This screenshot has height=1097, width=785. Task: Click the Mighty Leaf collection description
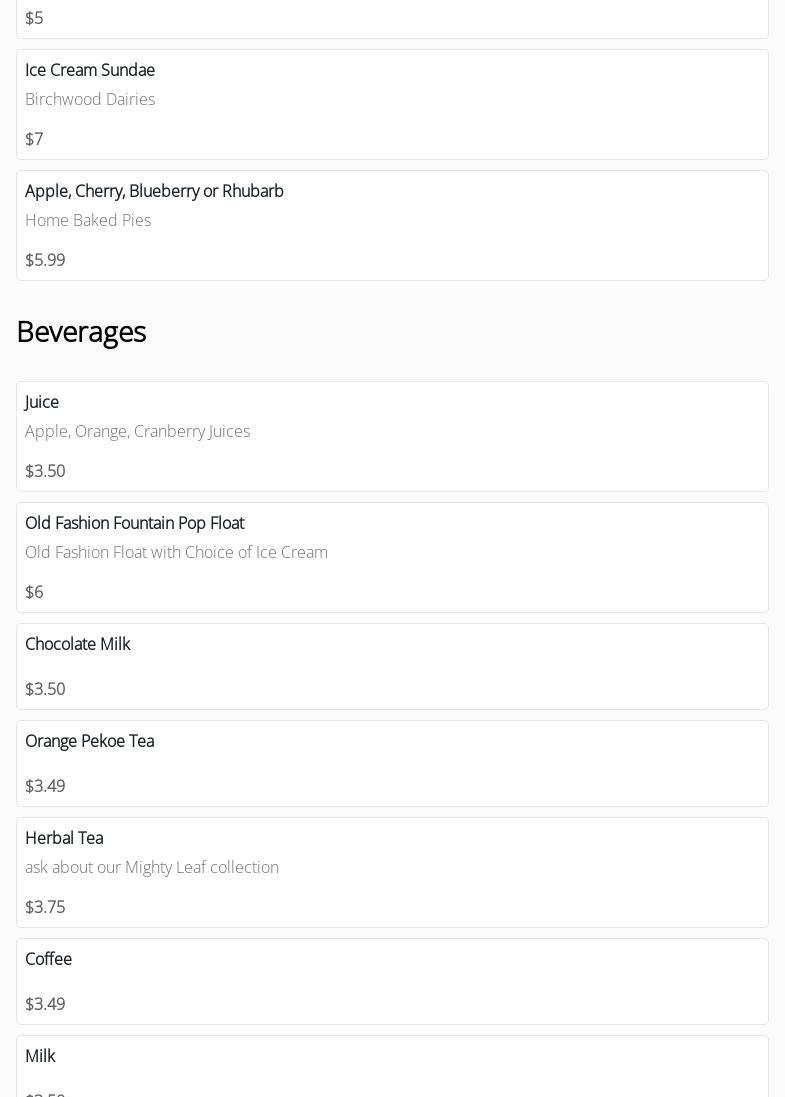(152, 867)
